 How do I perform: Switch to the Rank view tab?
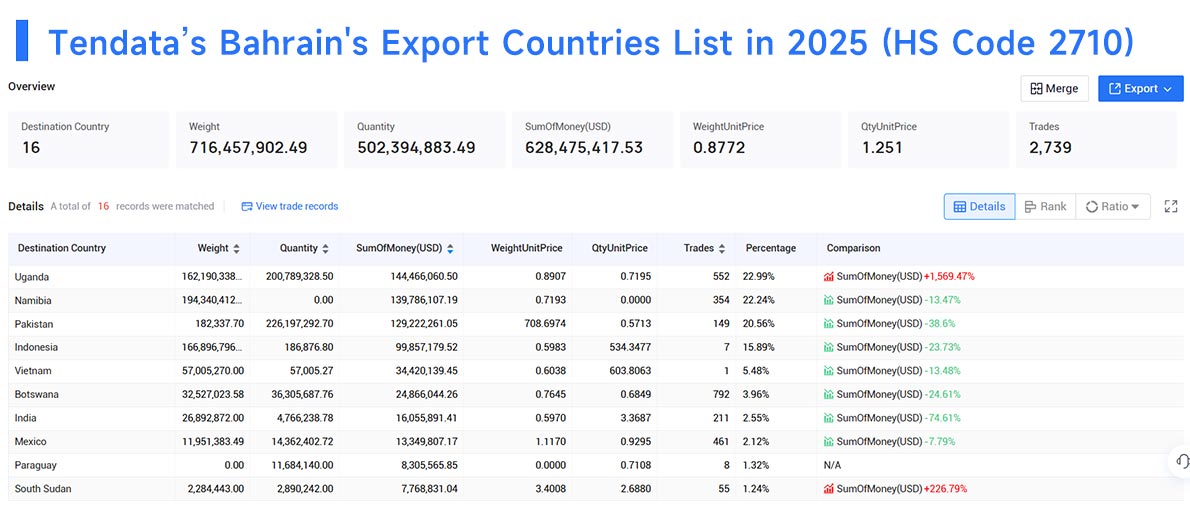coord(1045,206)
